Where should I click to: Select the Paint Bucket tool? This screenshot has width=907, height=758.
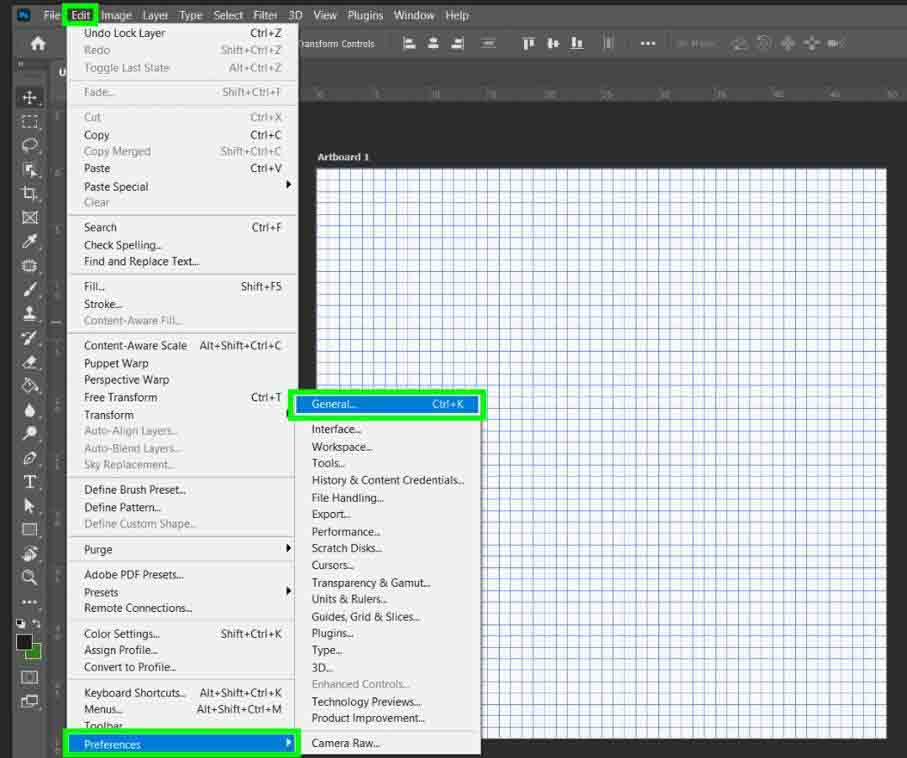(x=30, y=386)
